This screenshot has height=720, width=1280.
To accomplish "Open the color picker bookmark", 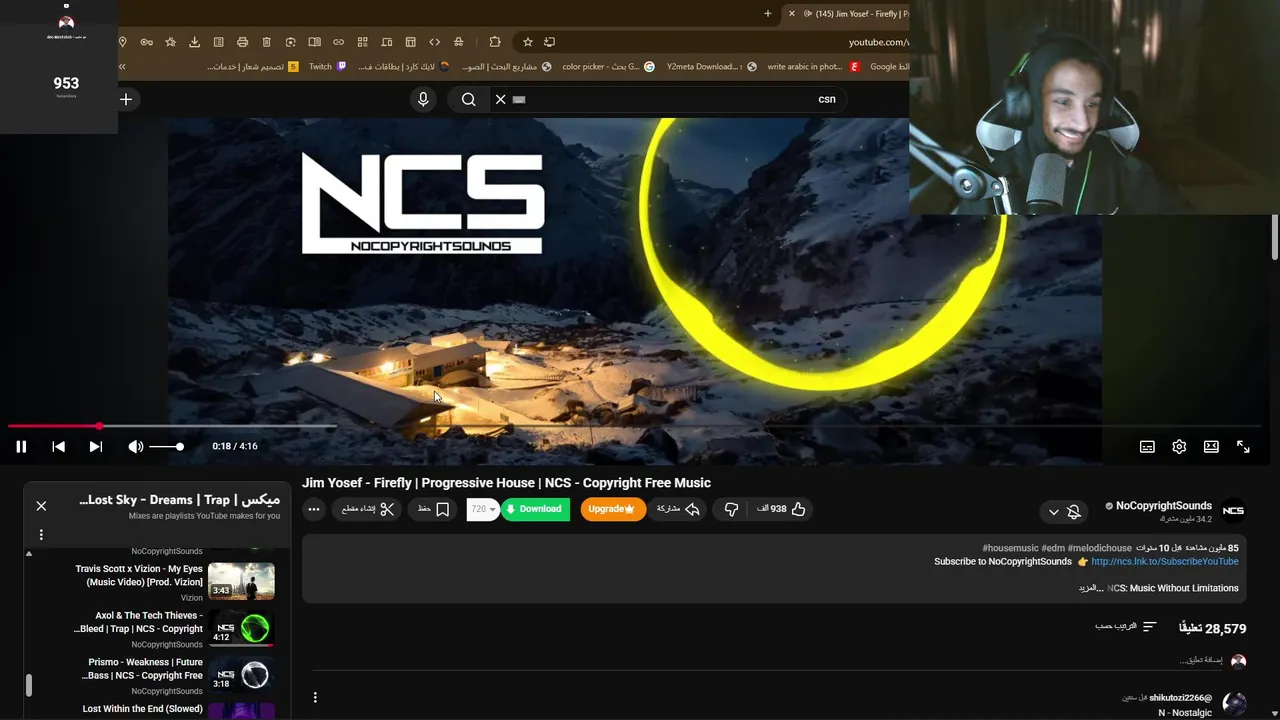I will (608, 67).
